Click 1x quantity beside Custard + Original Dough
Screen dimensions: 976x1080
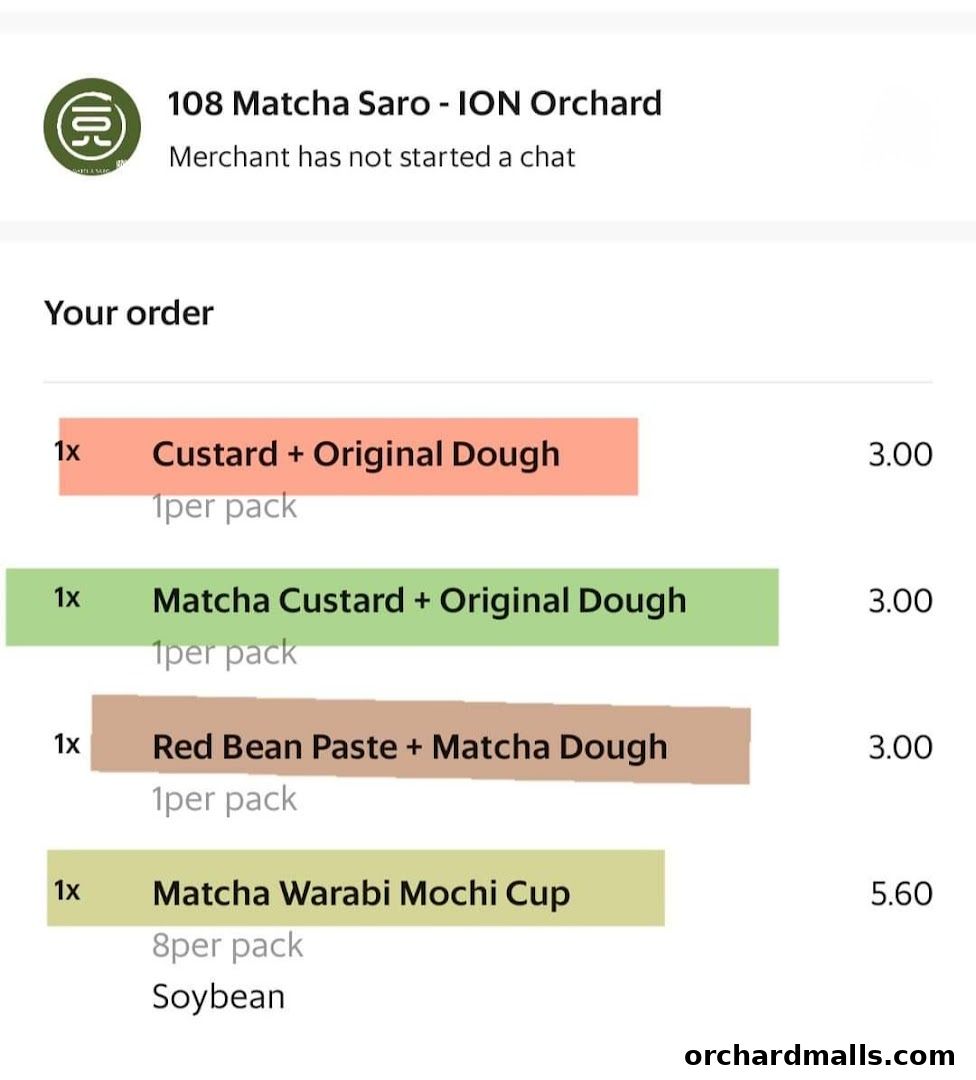(67, 452)
